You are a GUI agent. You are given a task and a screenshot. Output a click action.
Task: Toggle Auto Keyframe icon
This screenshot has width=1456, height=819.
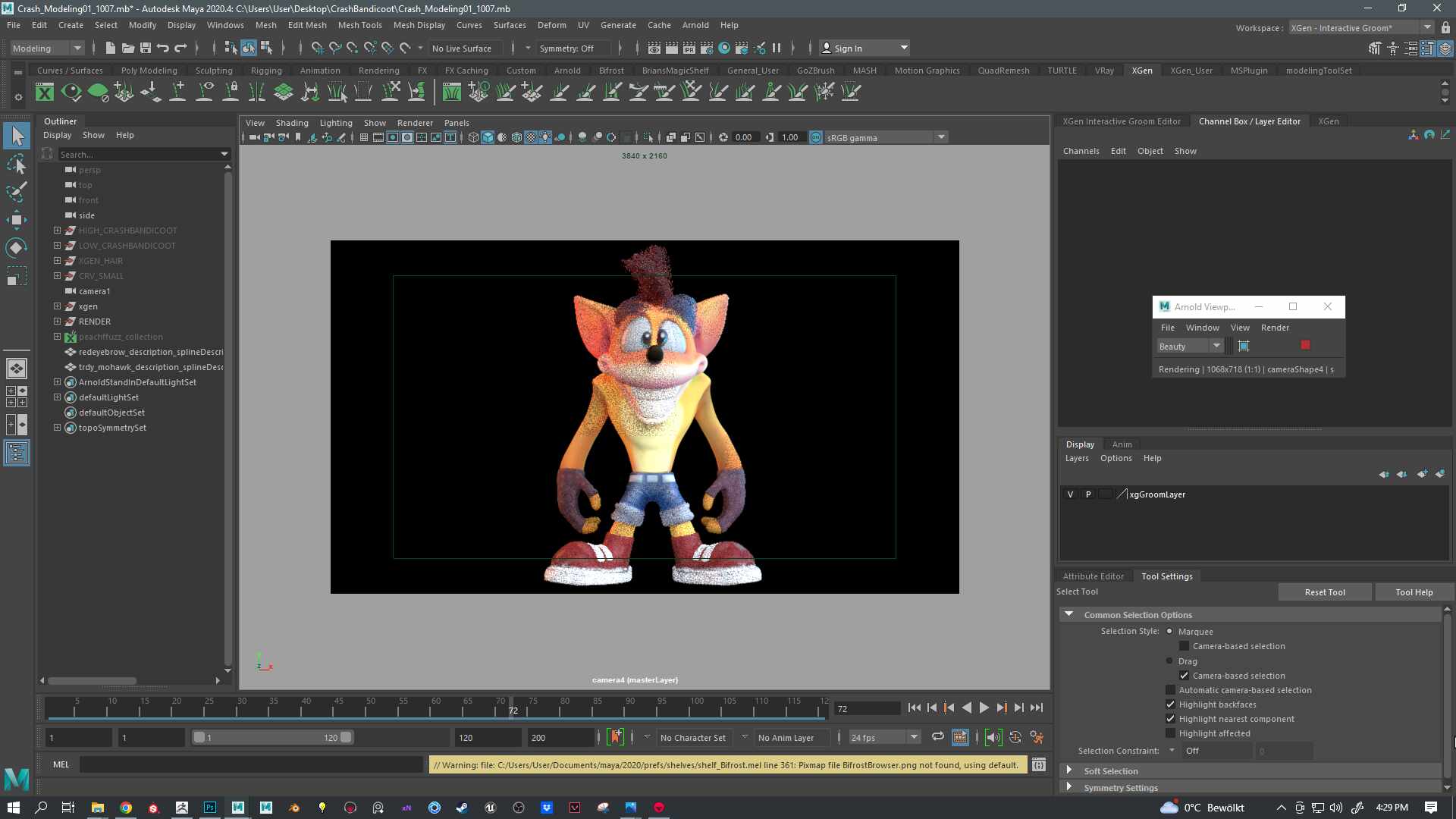point(1015,737)
